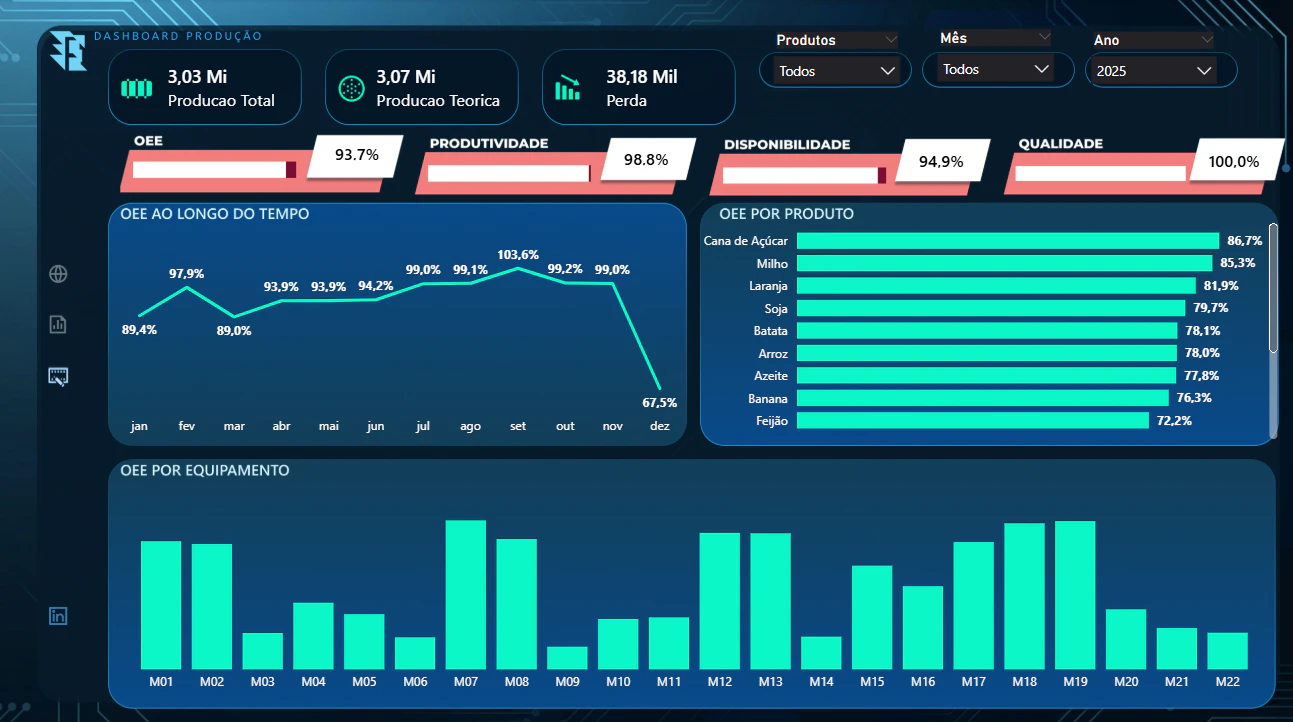Click the M16 equipment bar
1293x722 pixels.
tap(923, 628)
